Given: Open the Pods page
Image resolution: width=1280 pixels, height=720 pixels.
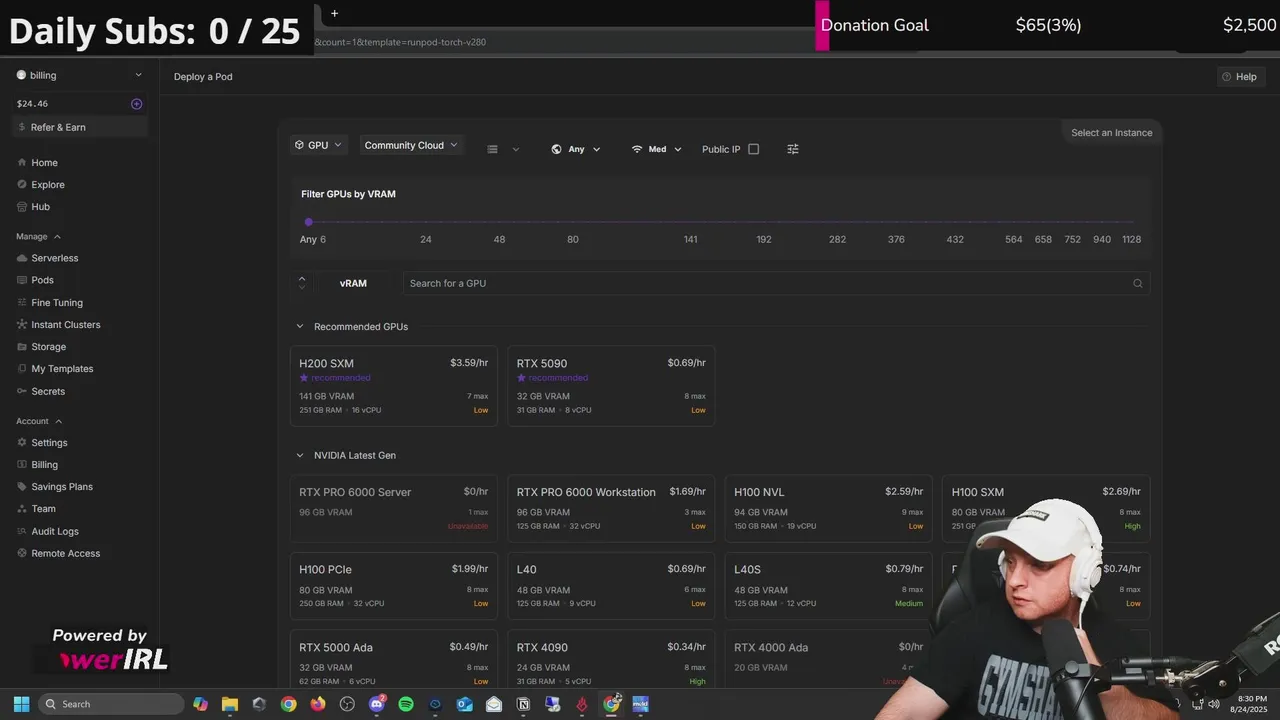Looking at the screenshot, I should [x=42, y=280].
